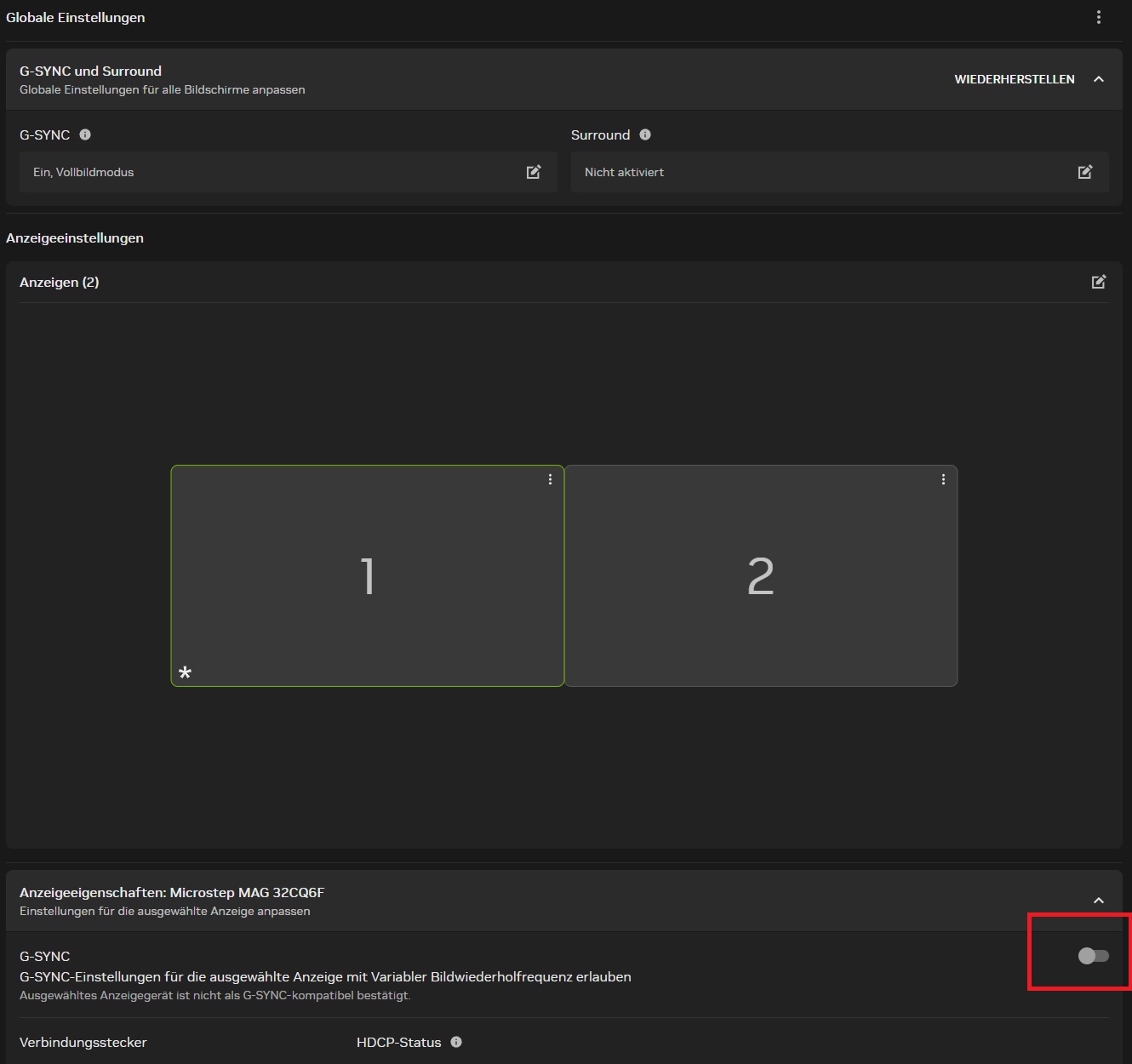Click the 'Globale Einstellungen' heading text
Screen dimensions: 1132x1064
point(76,17)
